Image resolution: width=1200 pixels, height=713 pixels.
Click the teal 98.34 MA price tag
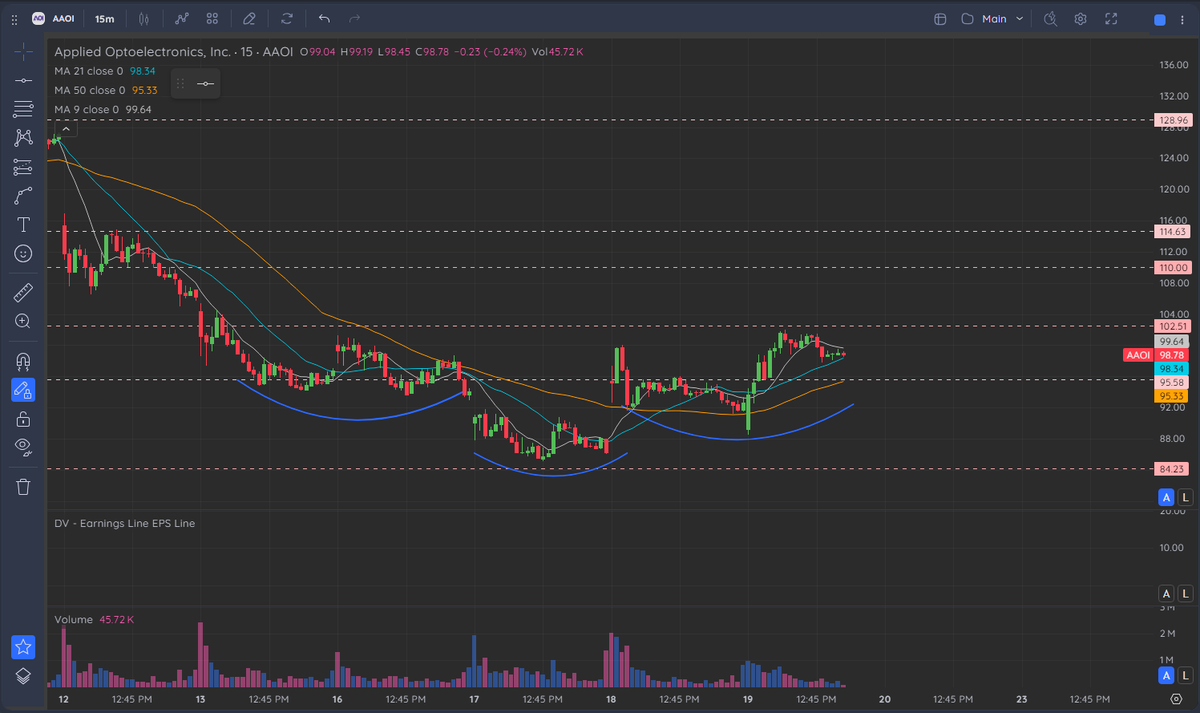[x=1172, y=369]
